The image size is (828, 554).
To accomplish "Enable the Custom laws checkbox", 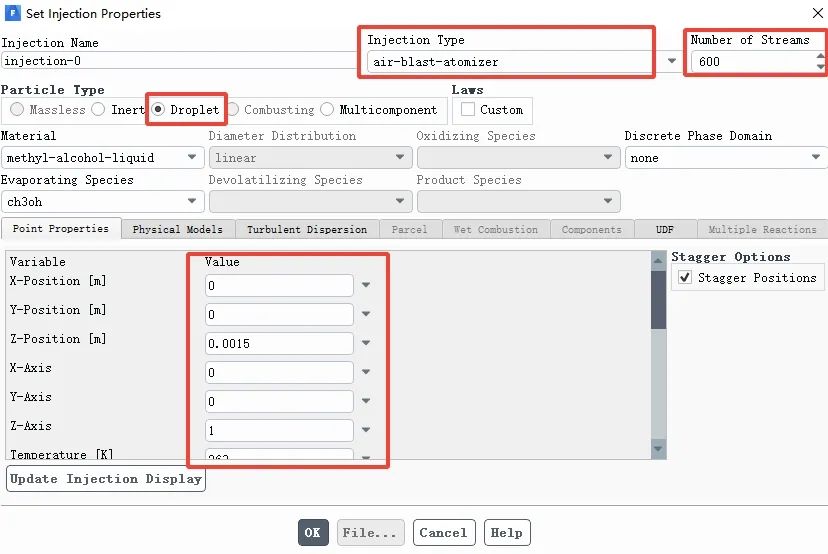I will click(468, 110).
